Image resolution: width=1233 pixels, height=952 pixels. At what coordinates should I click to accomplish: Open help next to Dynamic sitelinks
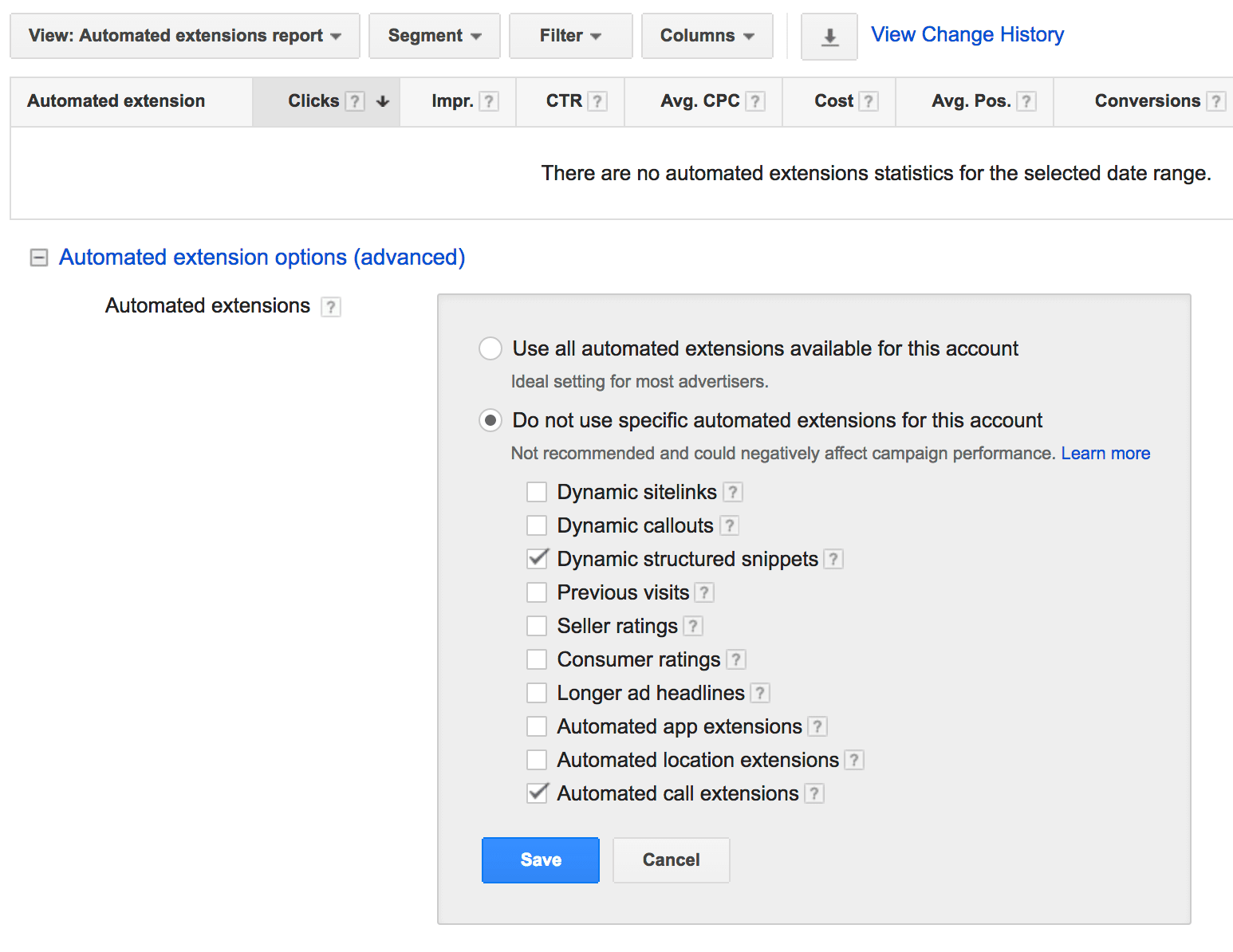point(732,492)
